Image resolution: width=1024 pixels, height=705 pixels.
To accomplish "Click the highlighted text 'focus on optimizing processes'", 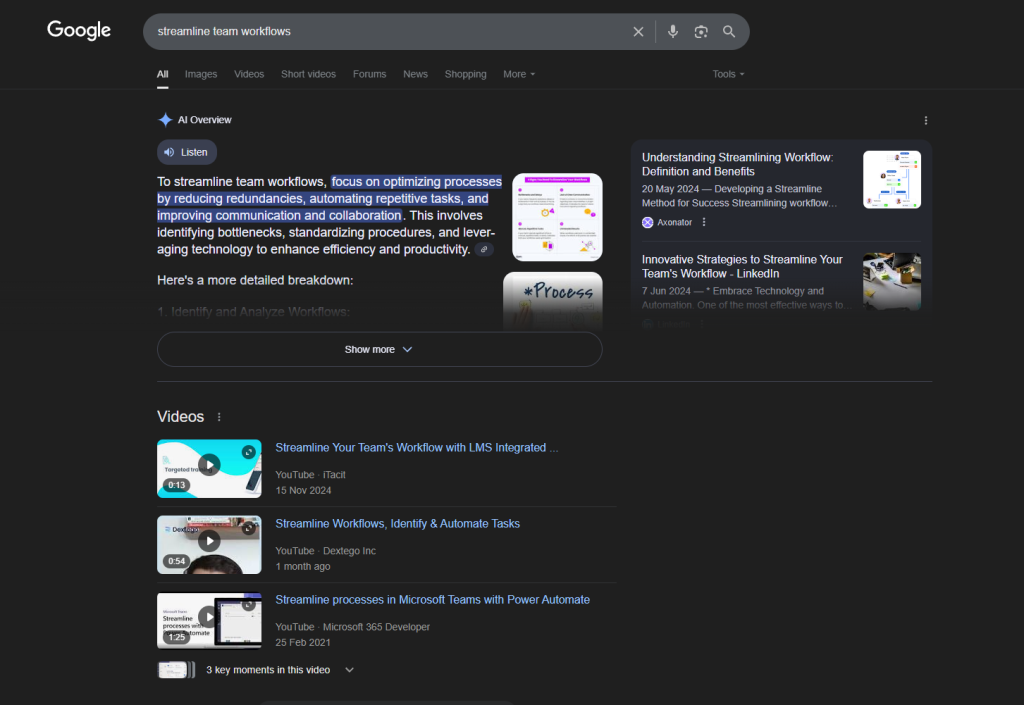I will [x=417, y=181].
